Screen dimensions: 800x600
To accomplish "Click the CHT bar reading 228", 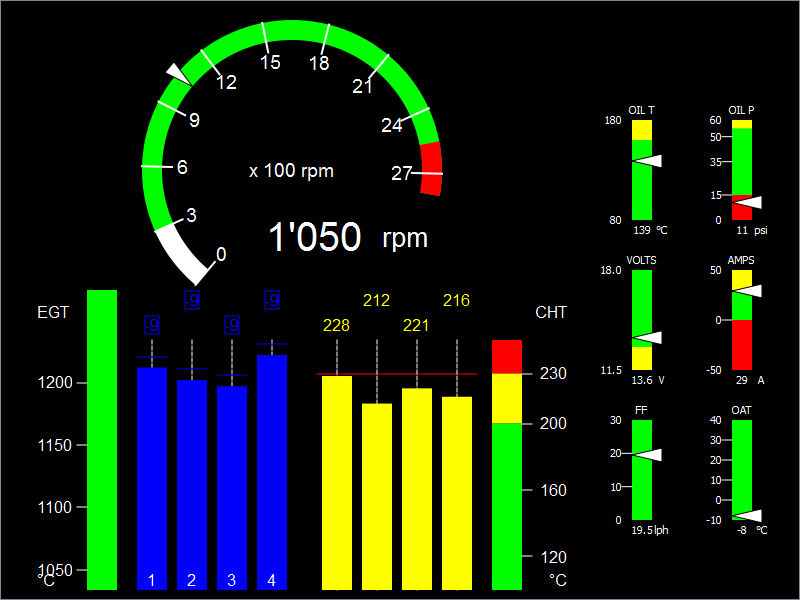I will pyautogui.click(x=337, y=483).
